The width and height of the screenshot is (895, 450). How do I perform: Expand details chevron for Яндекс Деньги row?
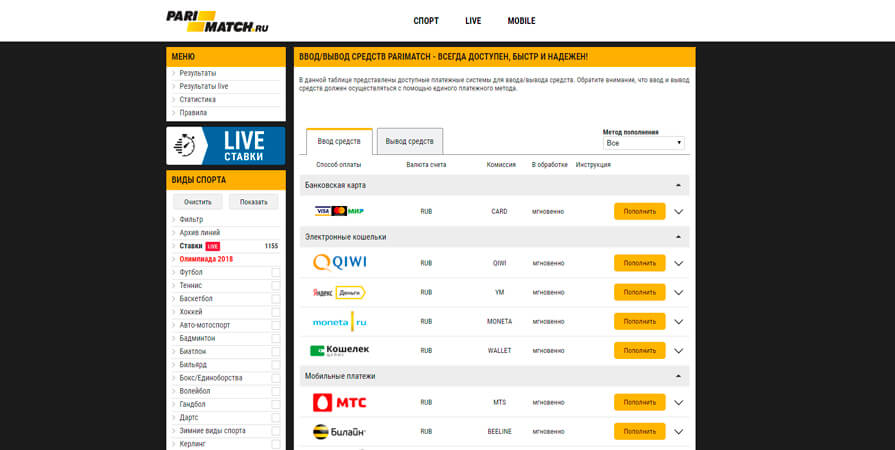[679, 292]
